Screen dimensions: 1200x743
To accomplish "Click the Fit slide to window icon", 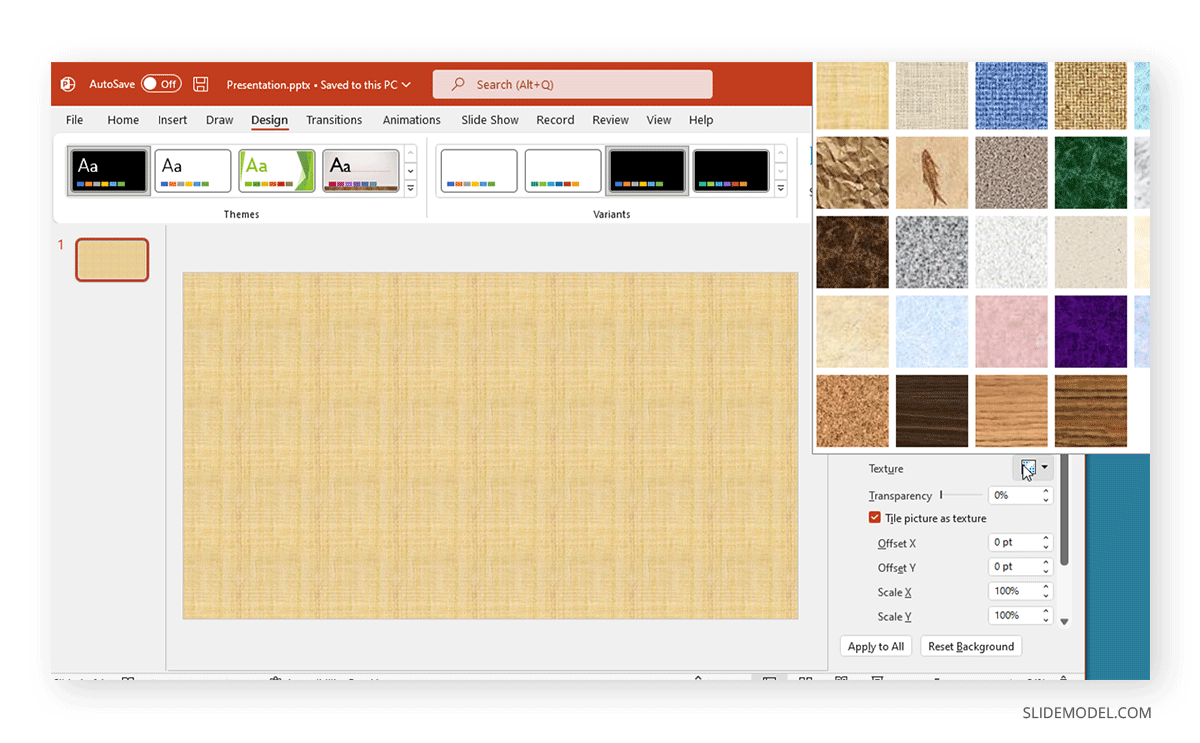I will coord(1062,679).
